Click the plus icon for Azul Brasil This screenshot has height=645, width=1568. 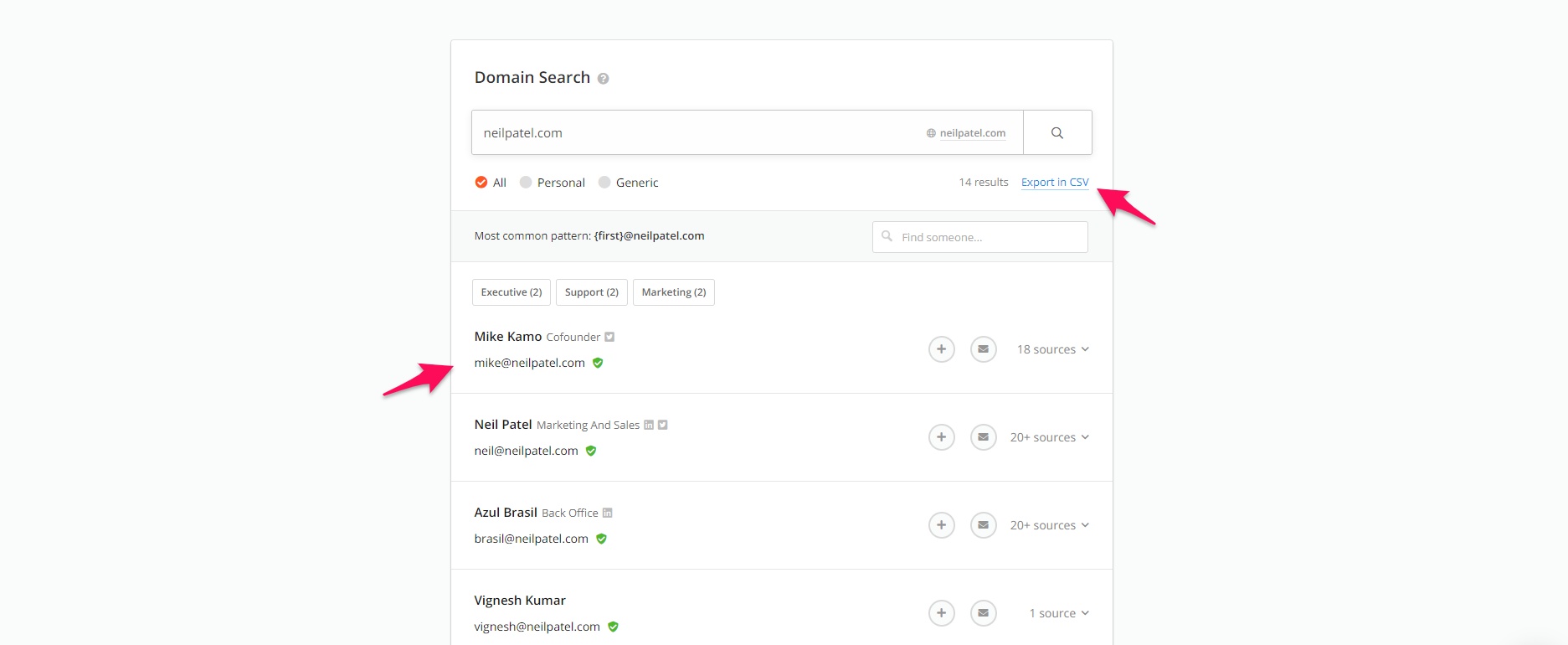941,525
